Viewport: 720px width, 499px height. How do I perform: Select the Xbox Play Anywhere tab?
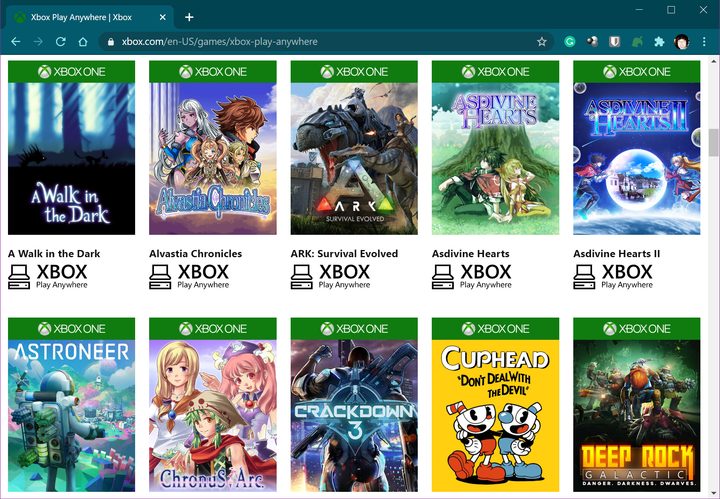point(90,17)
